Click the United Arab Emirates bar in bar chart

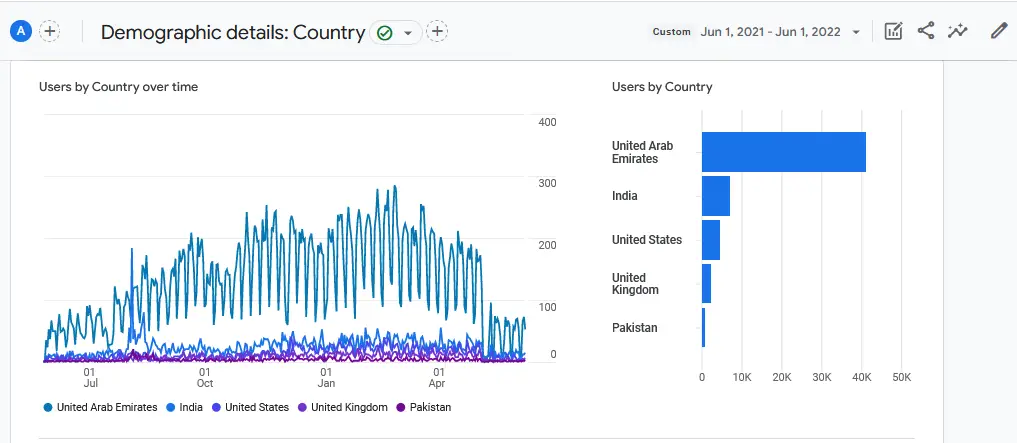tap(783, 152)
